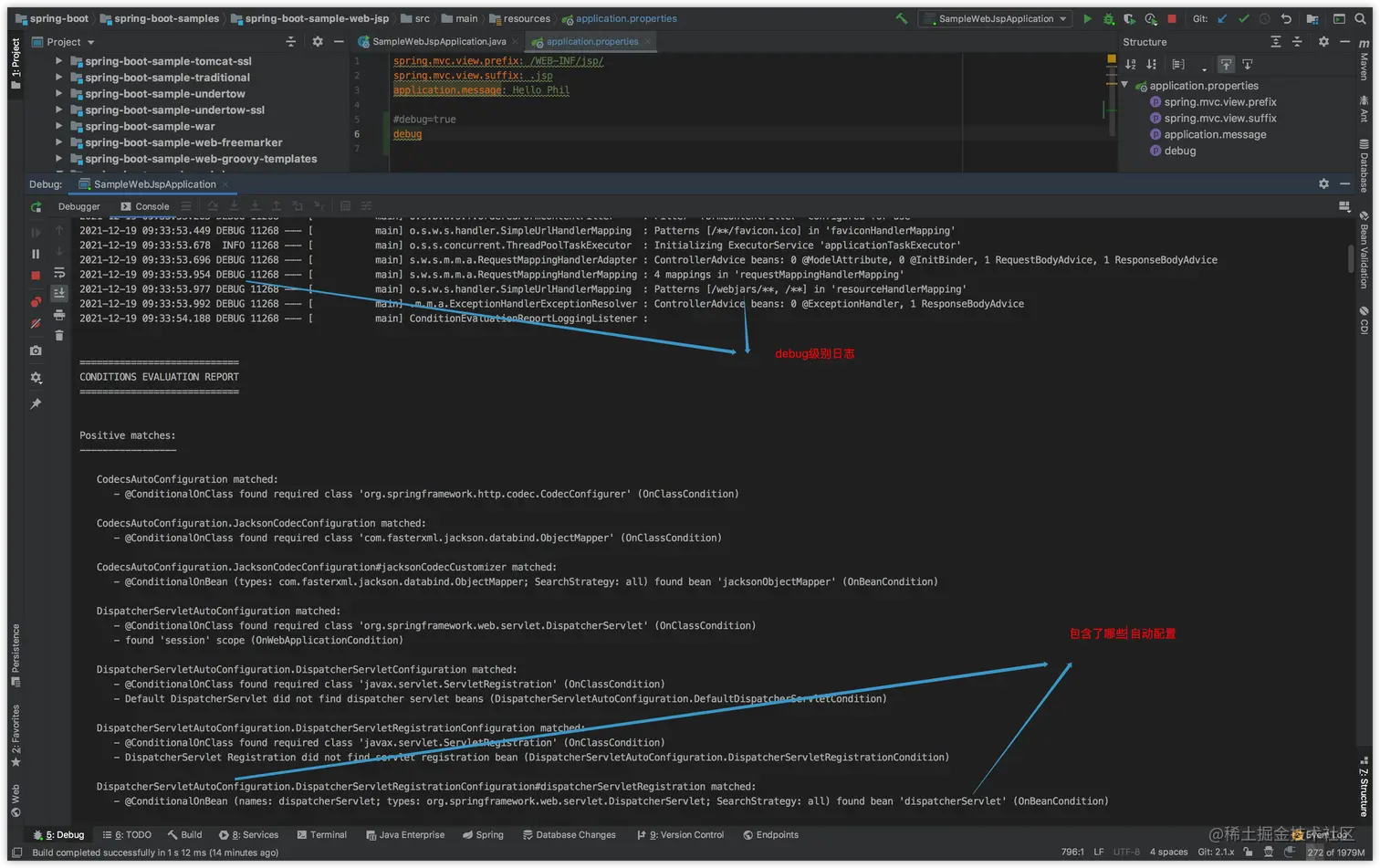Expand the spring-boot-sample-war project node

click(57, 127)
